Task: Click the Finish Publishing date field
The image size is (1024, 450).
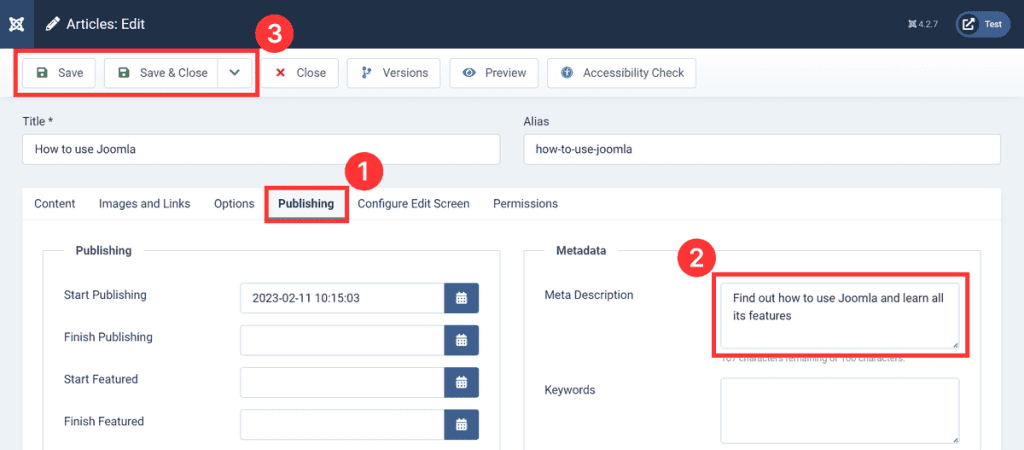Action: pos(342,340)
